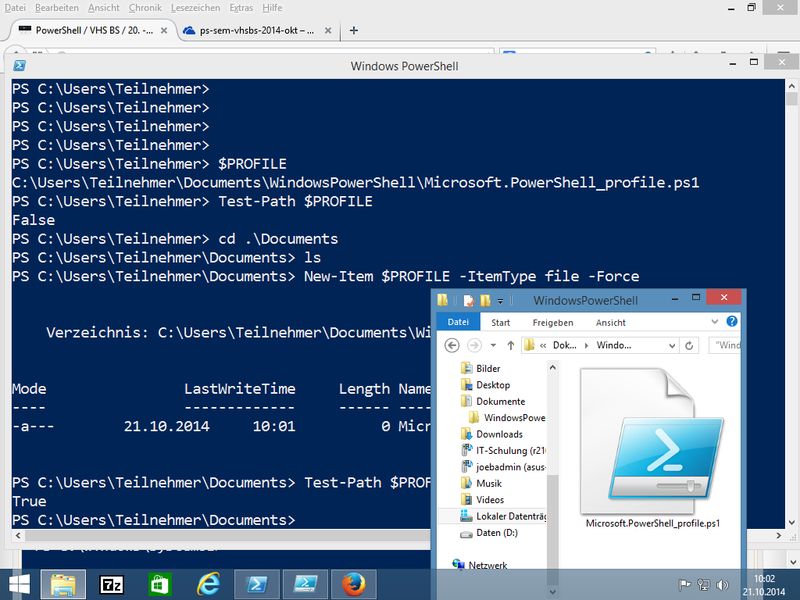The width and height of the screenshot is (800, 600).
Task: Open Explorer help question mark icon
Action: pyautogui.click(x=732, y=321)
